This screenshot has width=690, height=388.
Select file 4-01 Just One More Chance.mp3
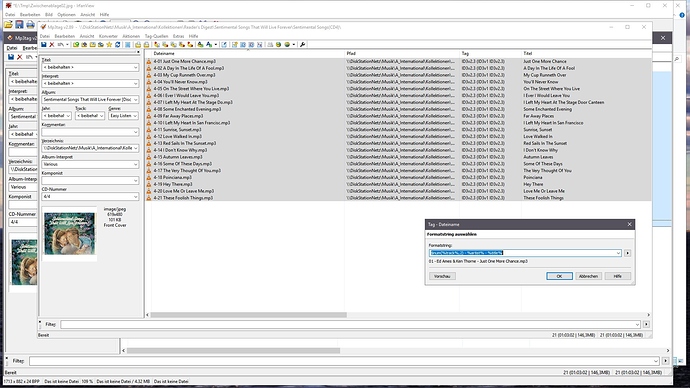(184, 62)
